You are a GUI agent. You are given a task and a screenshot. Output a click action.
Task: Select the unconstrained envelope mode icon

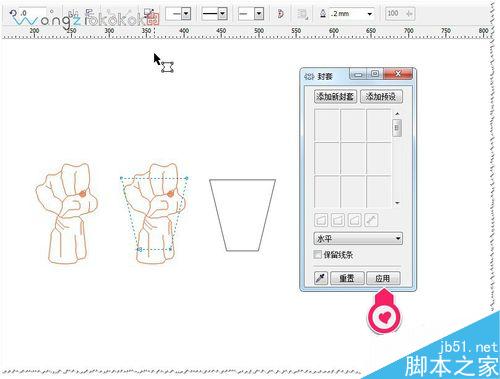(x=371, y=220)
